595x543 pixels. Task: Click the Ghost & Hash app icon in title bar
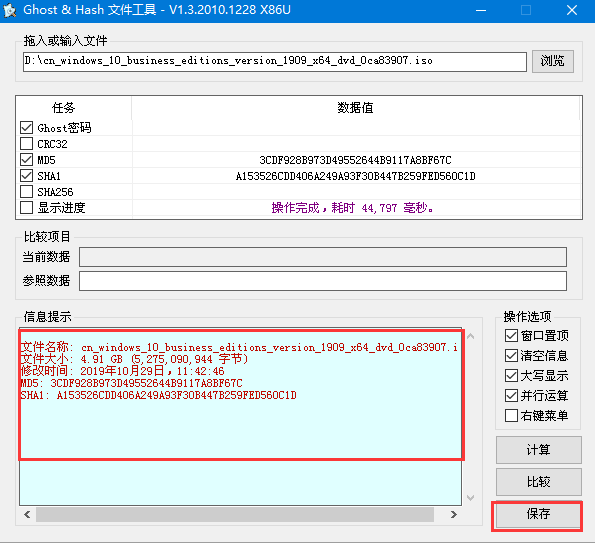tap(9, 10)
